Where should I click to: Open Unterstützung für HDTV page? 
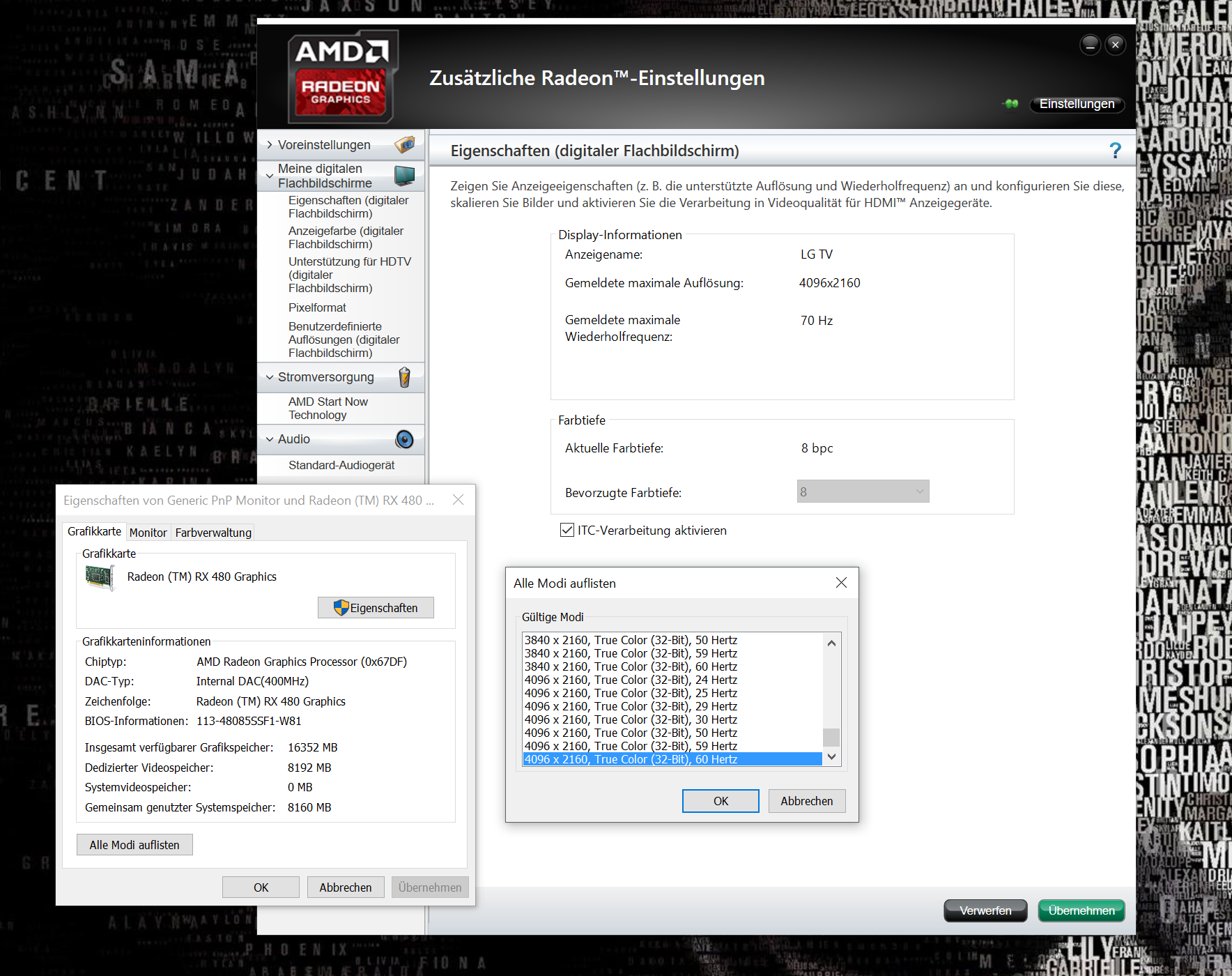tap(350, 275)
